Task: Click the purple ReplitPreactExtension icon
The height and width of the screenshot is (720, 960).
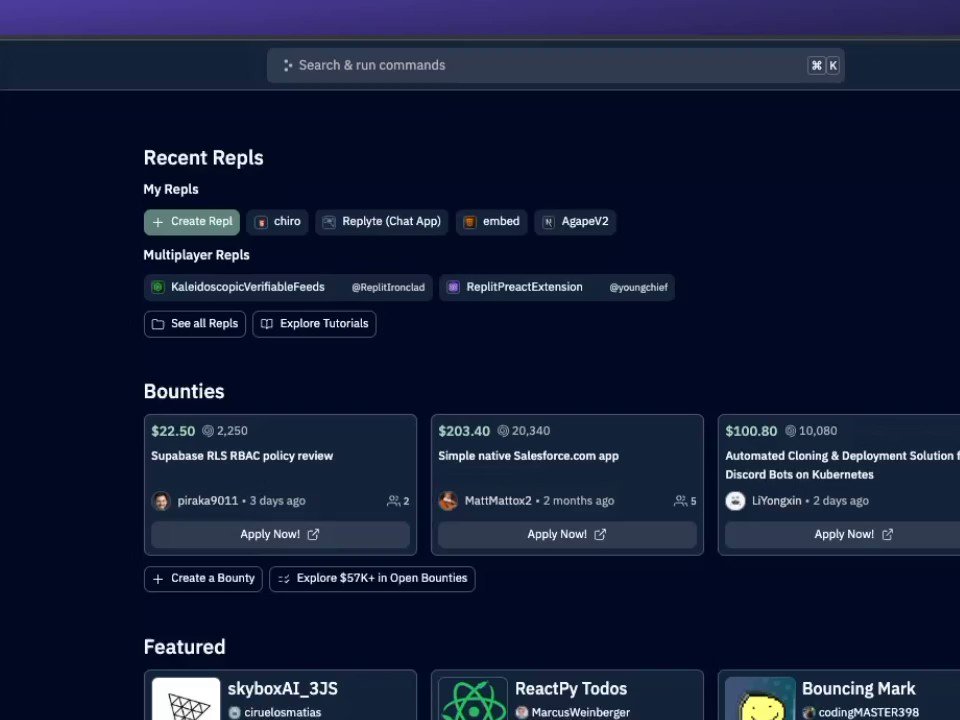Action: pos(453,287)
